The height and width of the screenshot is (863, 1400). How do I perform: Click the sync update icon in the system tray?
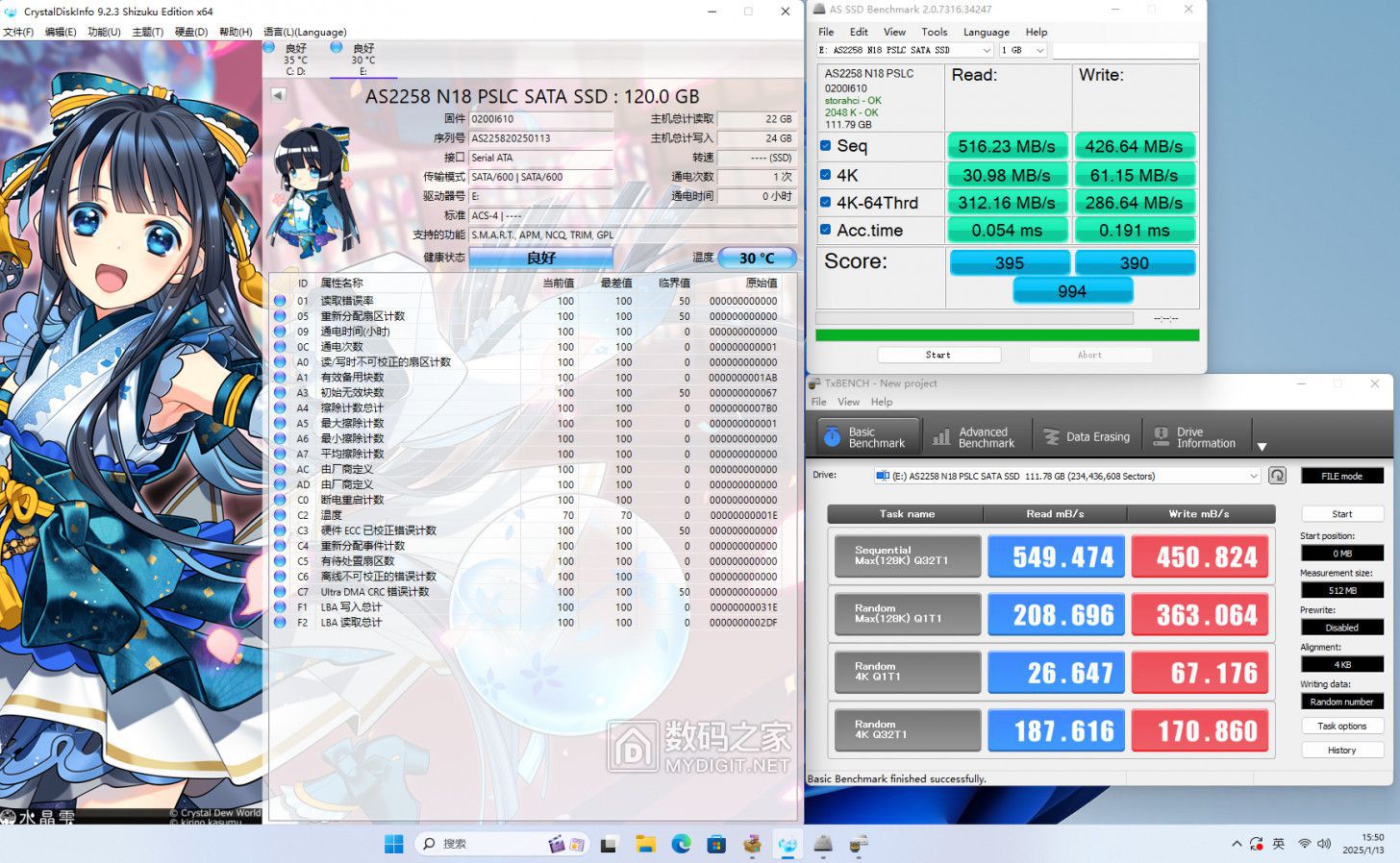tap(1257, 844)
